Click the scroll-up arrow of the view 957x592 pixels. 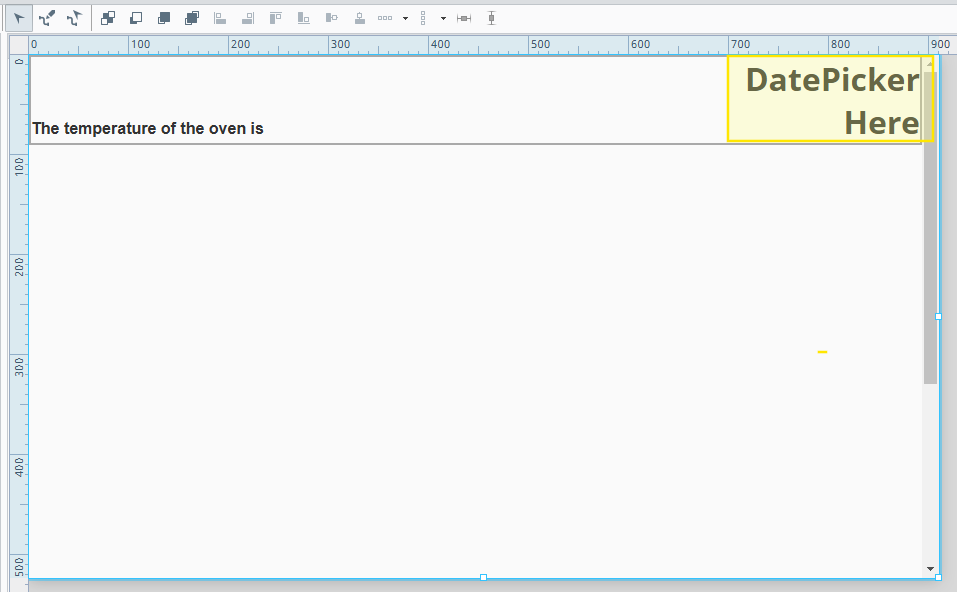(x=930, y=63)
